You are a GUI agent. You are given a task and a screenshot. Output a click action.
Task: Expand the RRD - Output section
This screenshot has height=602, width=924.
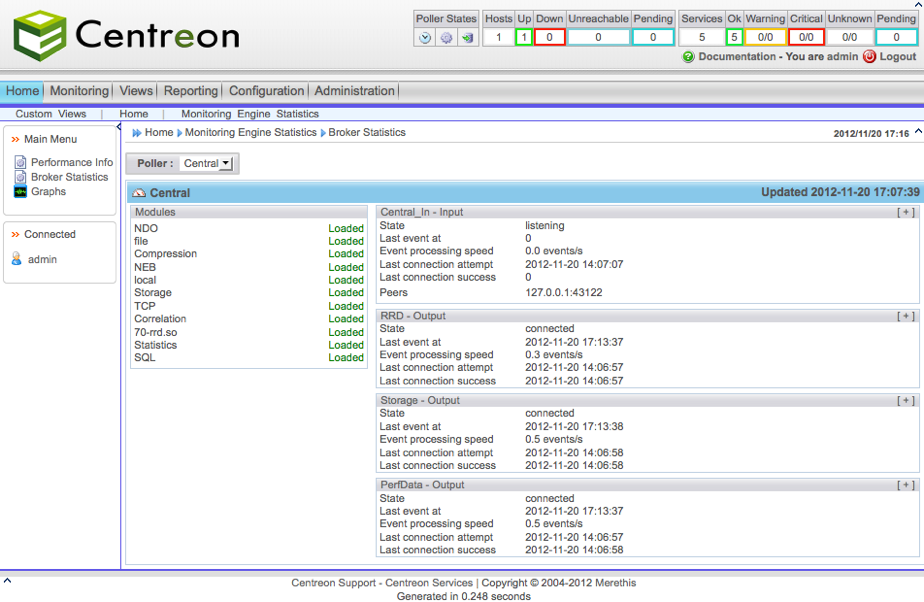click(x=906, y=316)
